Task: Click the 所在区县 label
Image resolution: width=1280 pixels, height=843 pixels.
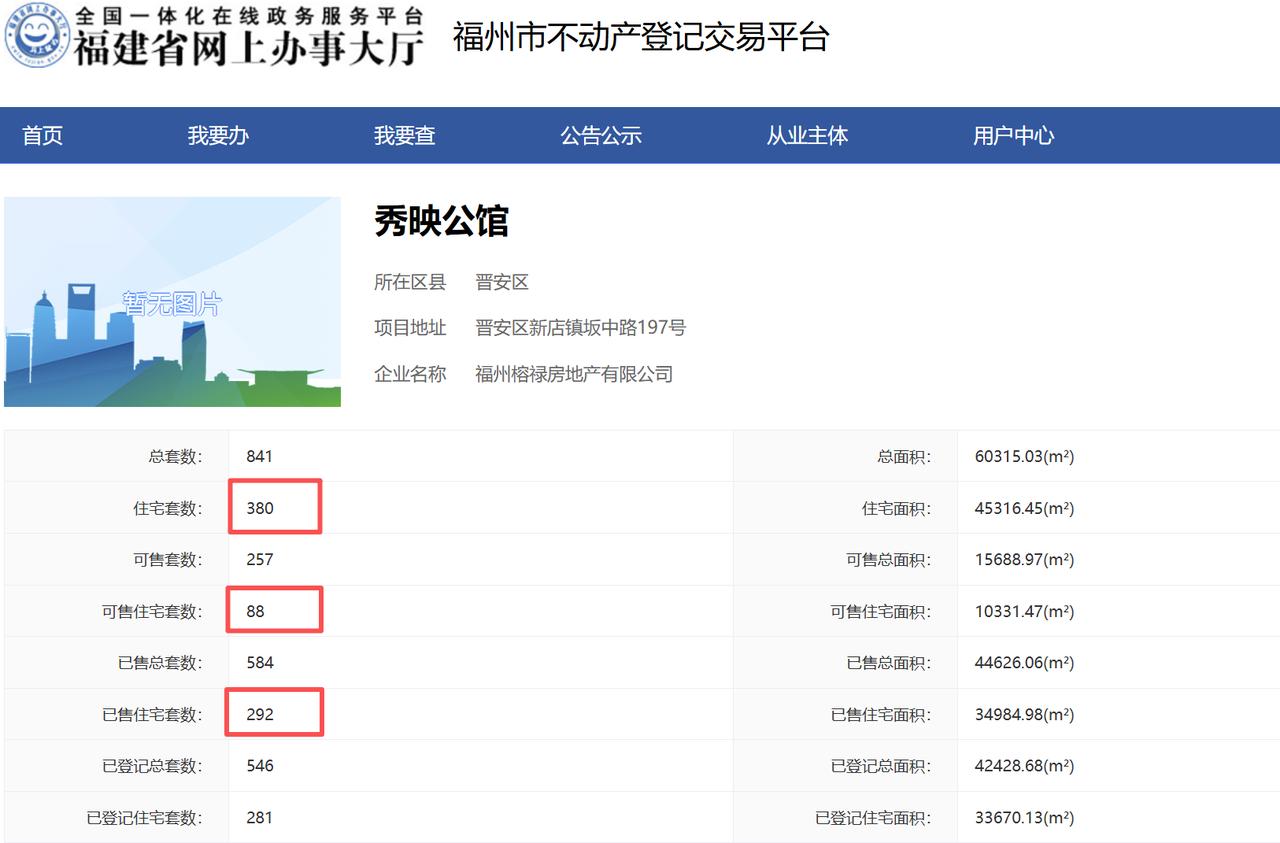Action: point(410,282)
